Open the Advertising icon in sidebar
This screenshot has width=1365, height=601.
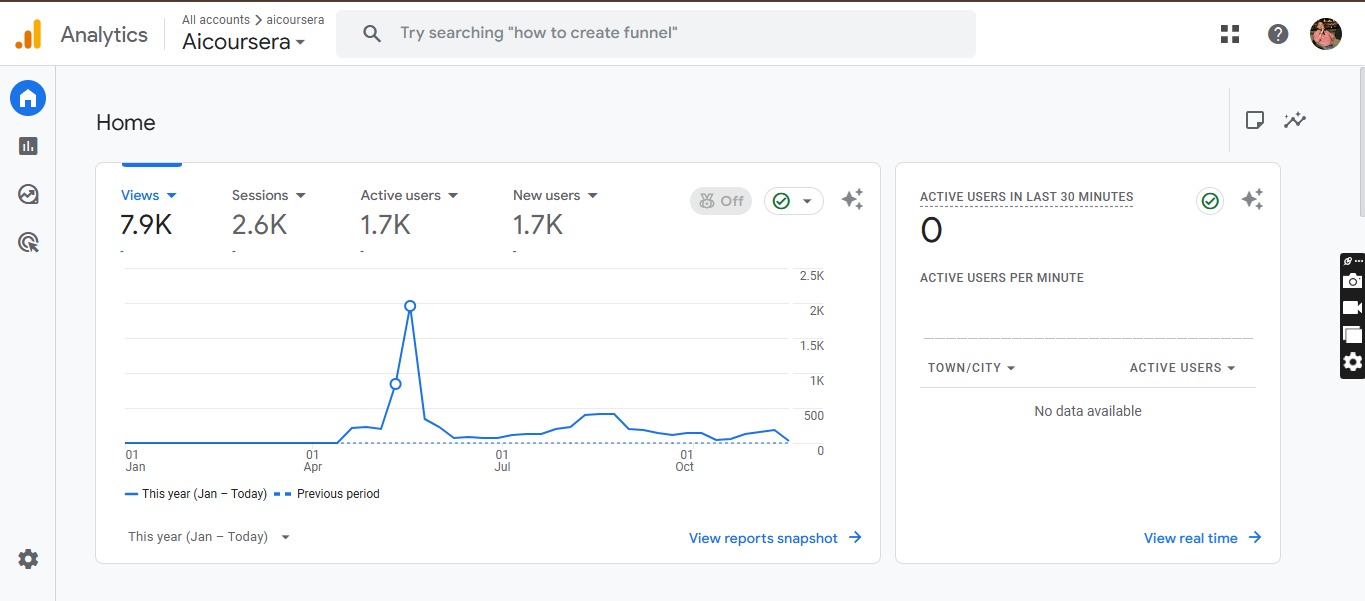28,241
